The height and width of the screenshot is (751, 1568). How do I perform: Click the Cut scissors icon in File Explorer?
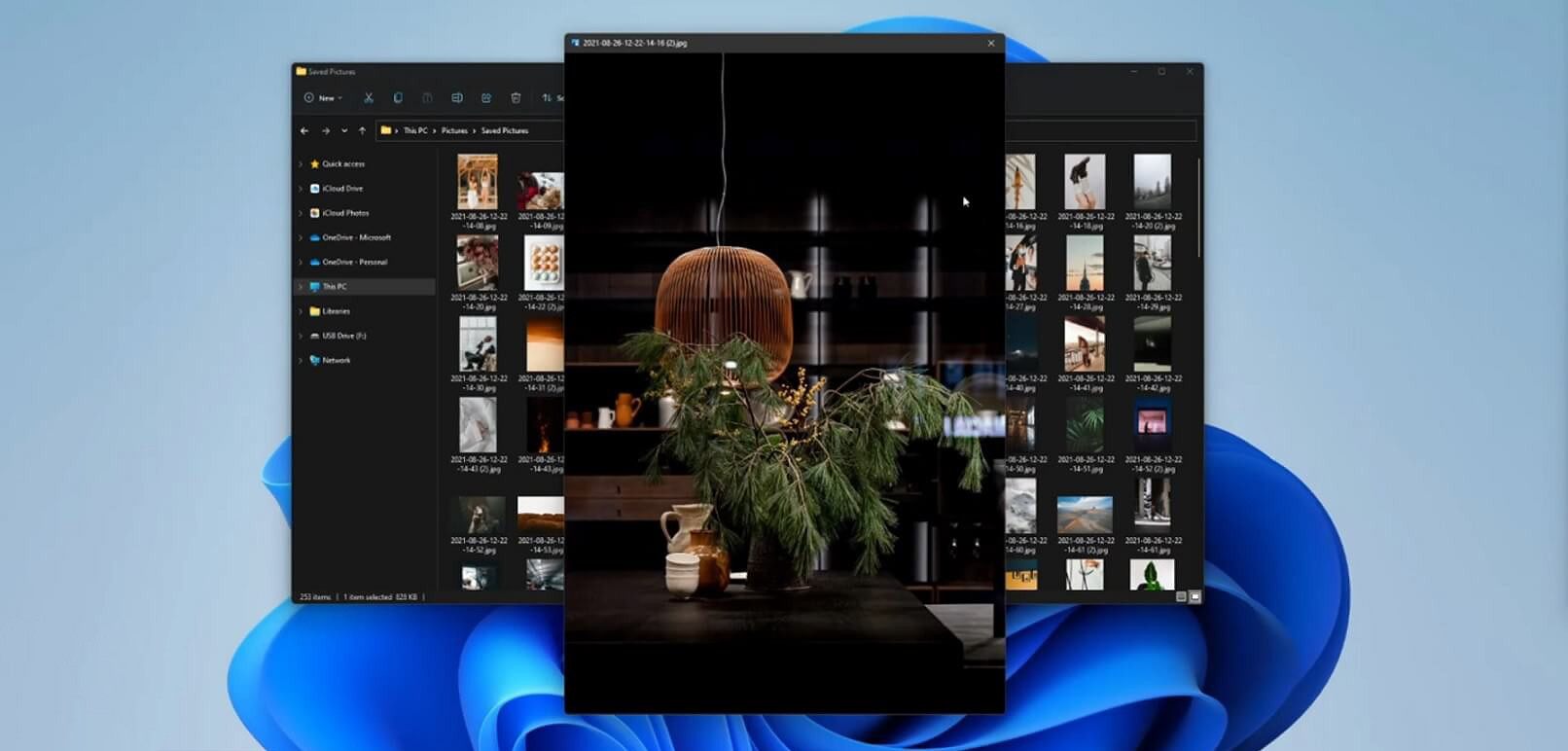(x=369, y=97)
